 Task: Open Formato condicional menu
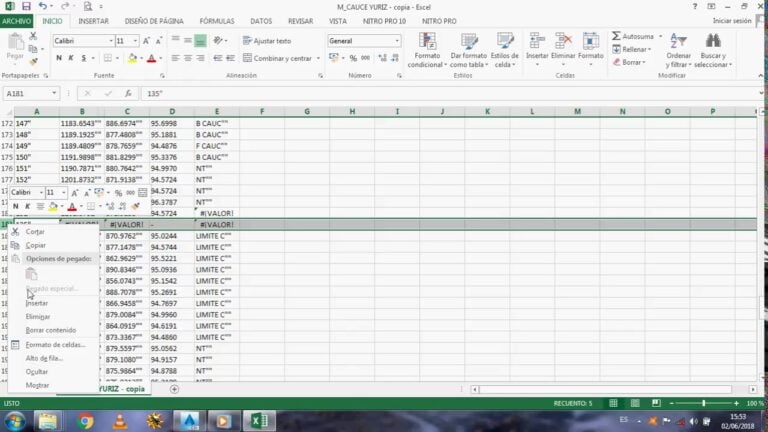(427, 49)
